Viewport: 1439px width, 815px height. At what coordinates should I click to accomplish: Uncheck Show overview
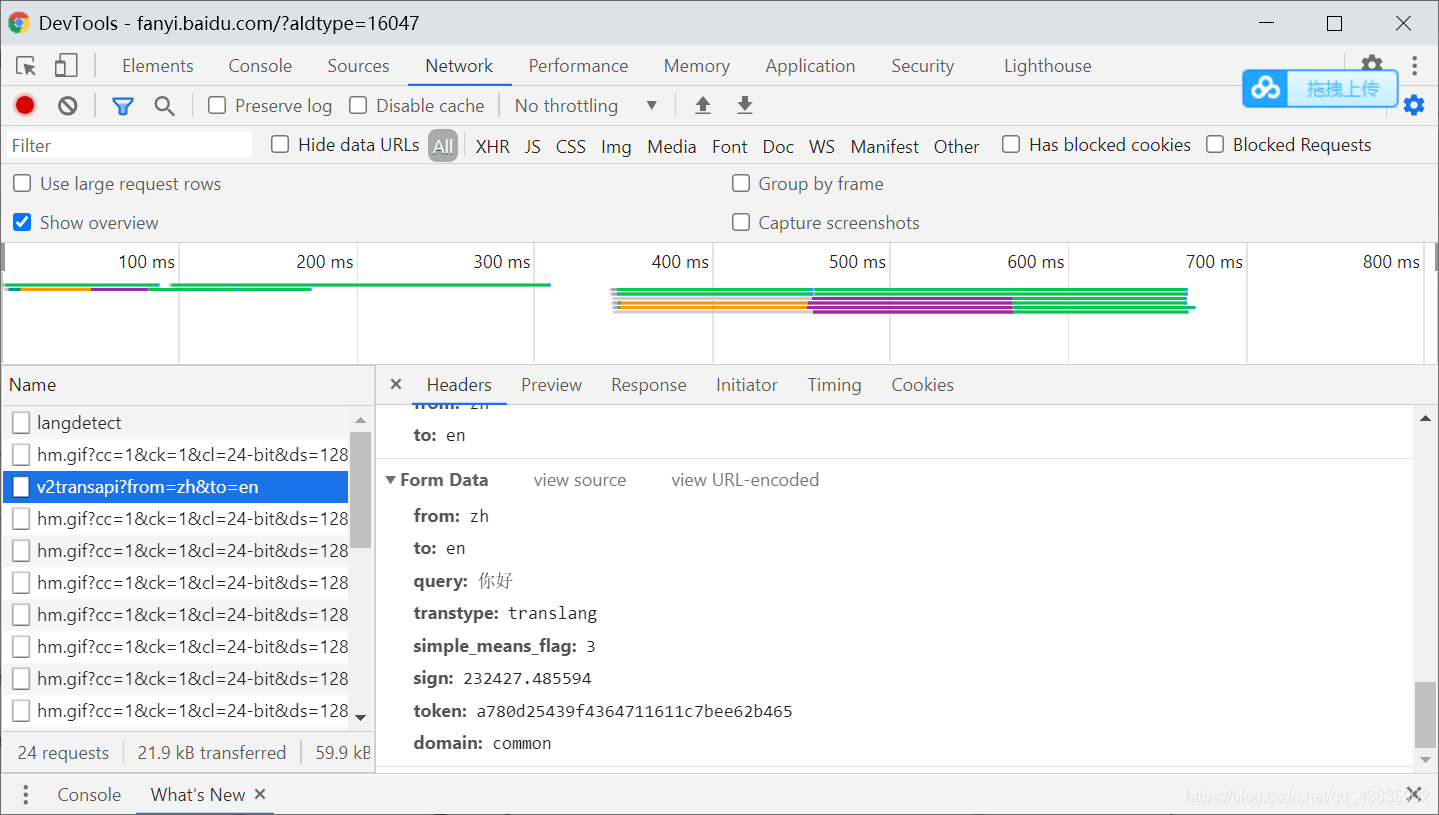22,222
